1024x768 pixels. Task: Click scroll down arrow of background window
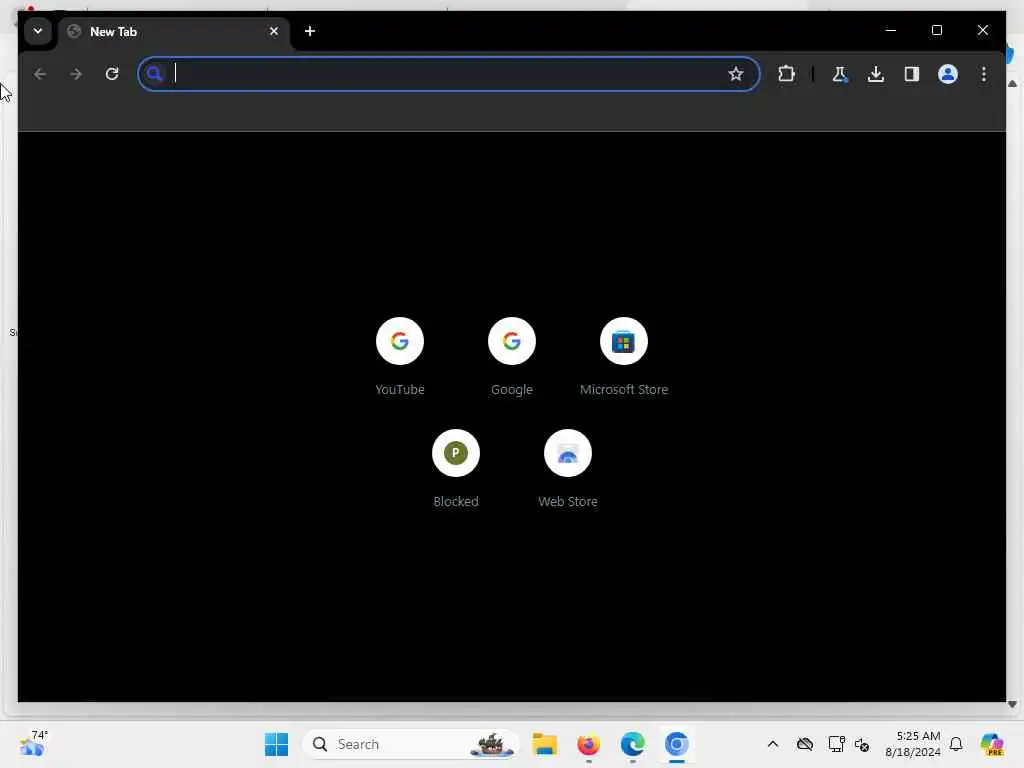coord(1012,704)
